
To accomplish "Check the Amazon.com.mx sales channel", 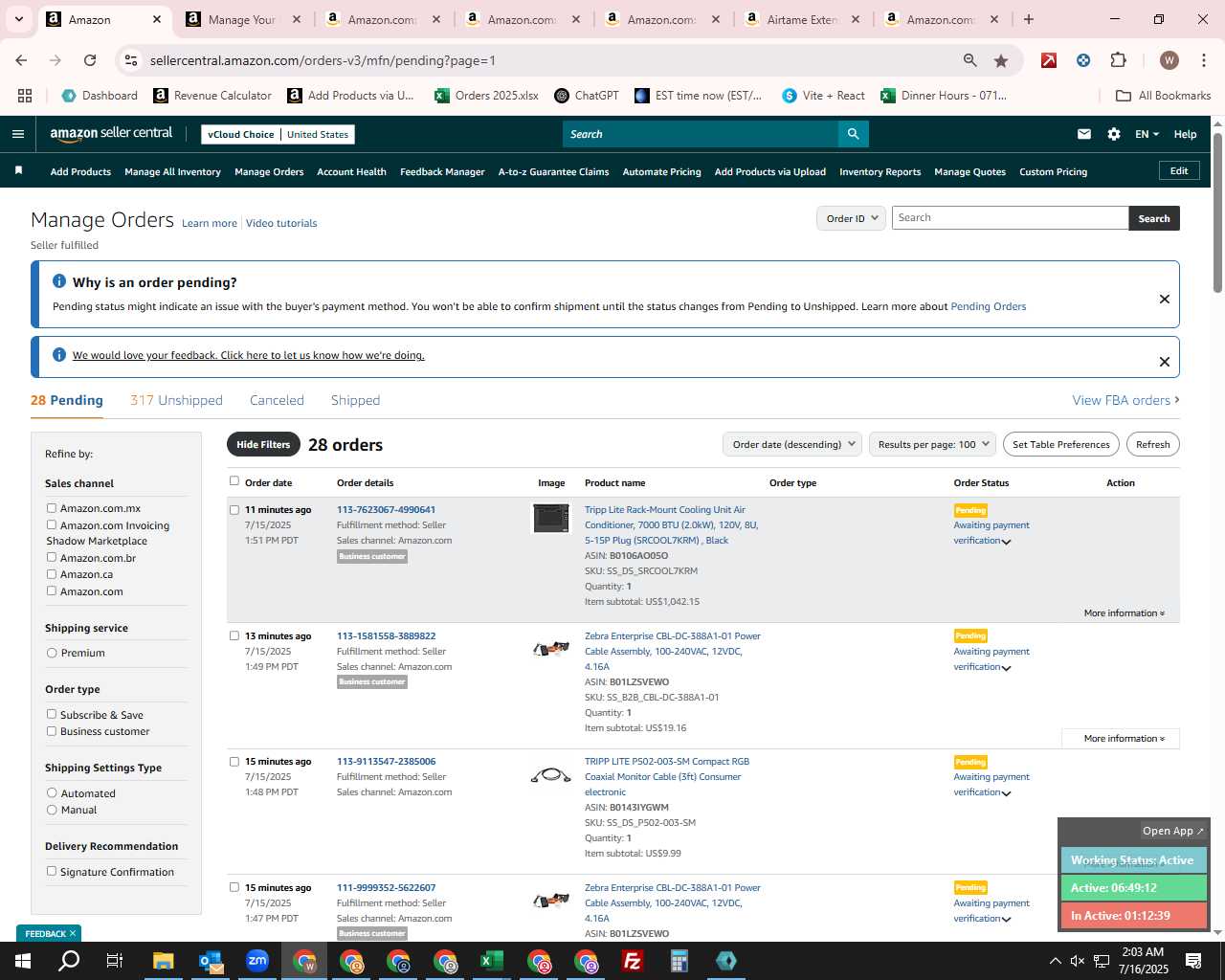I will point(52,508).
